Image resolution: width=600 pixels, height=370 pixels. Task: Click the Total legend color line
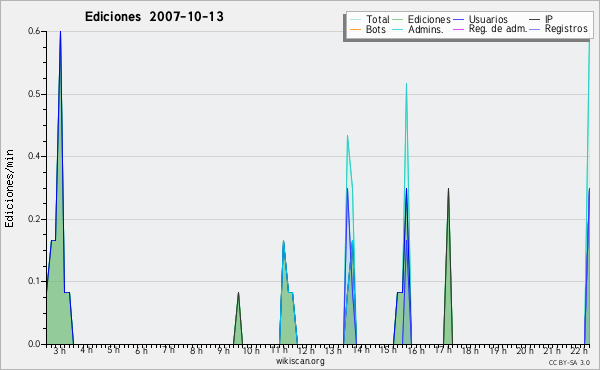[x=355, y=20]
